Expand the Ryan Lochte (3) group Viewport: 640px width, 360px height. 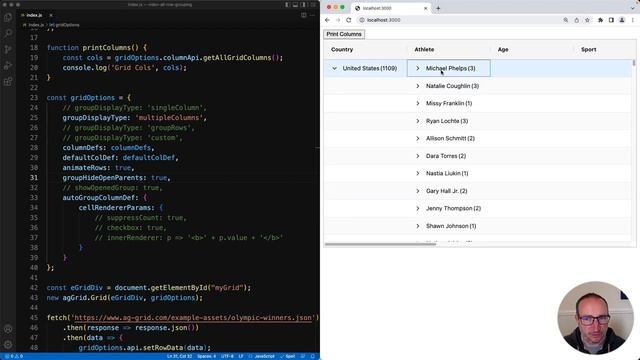(x=418, y=121)
